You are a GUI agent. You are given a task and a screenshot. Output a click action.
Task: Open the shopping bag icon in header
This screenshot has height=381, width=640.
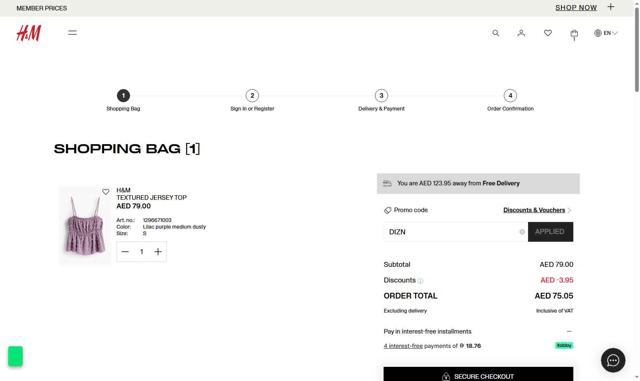tap(574, 34)
